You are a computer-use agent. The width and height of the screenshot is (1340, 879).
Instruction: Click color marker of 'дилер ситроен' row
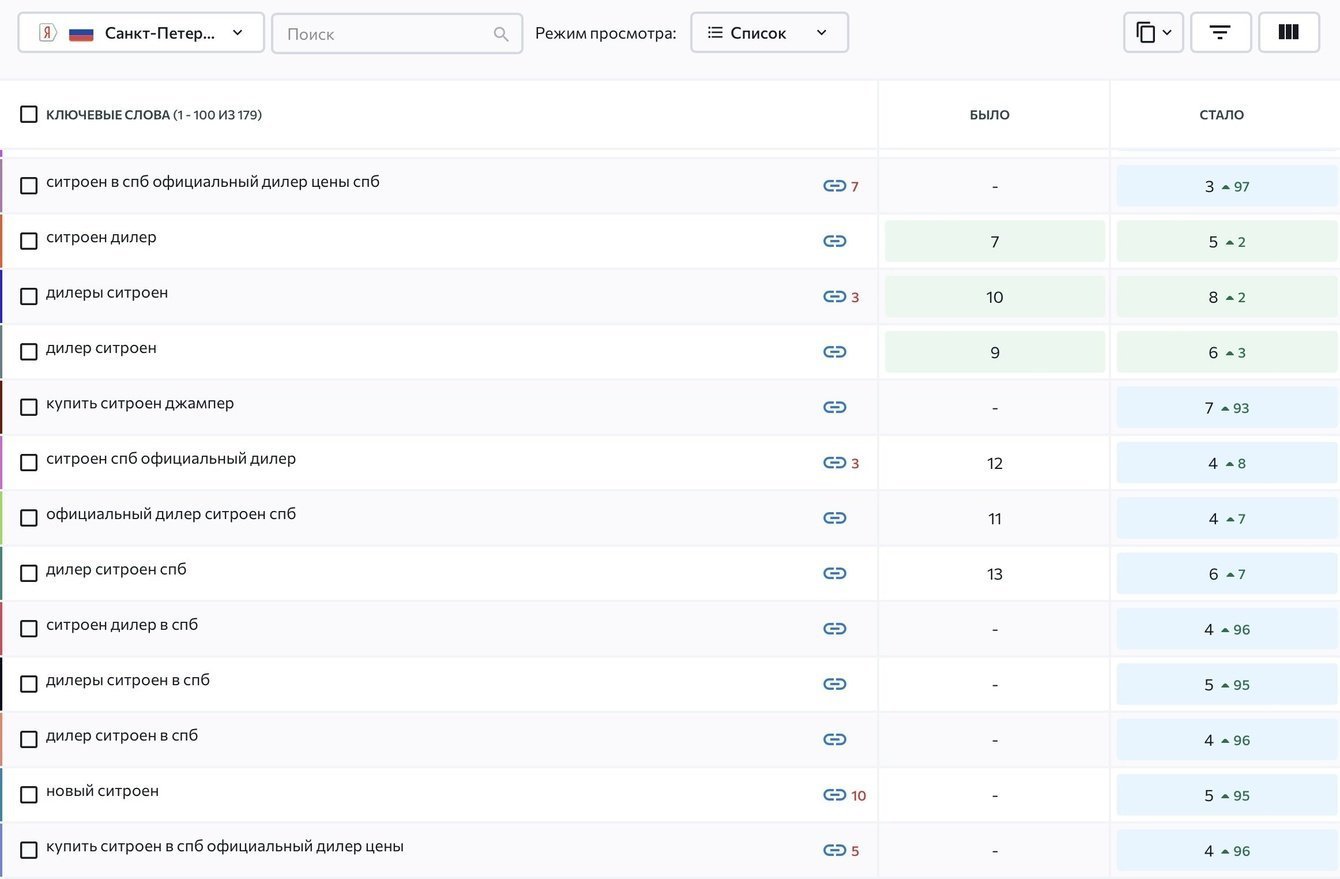(x=2, y=352)
